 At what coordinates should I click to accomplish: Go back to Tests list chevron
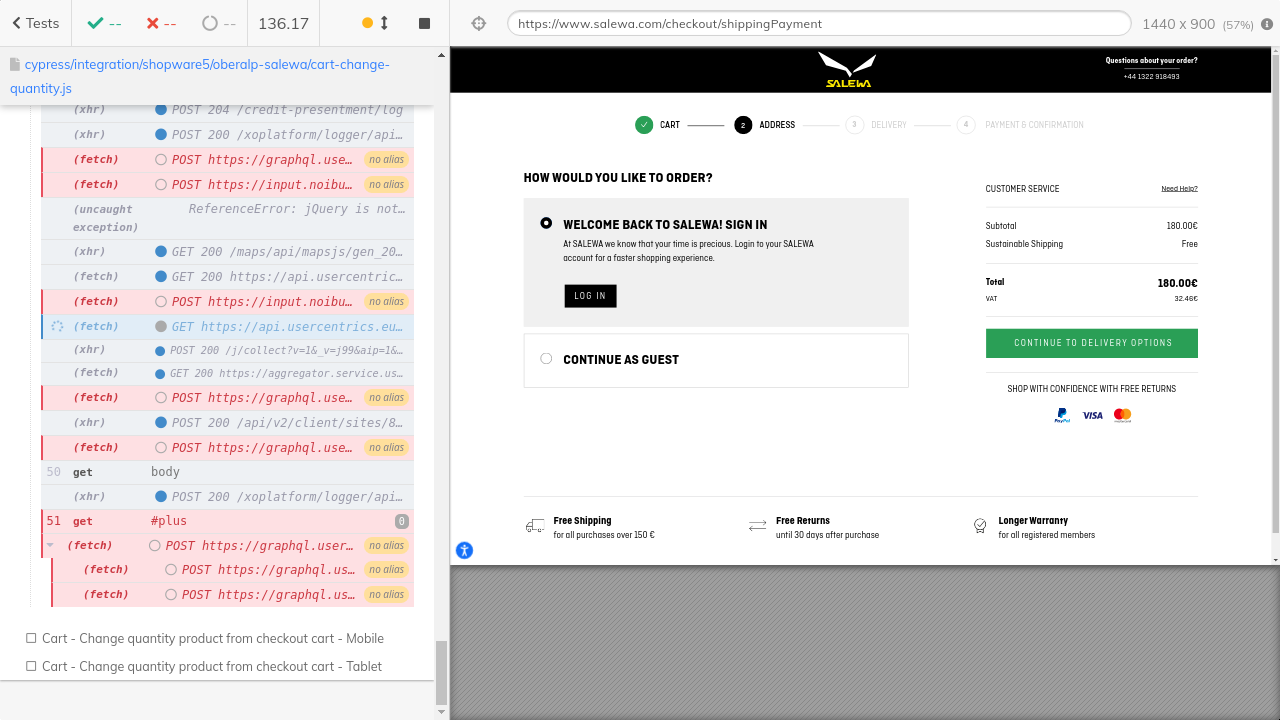click(17, 23)
